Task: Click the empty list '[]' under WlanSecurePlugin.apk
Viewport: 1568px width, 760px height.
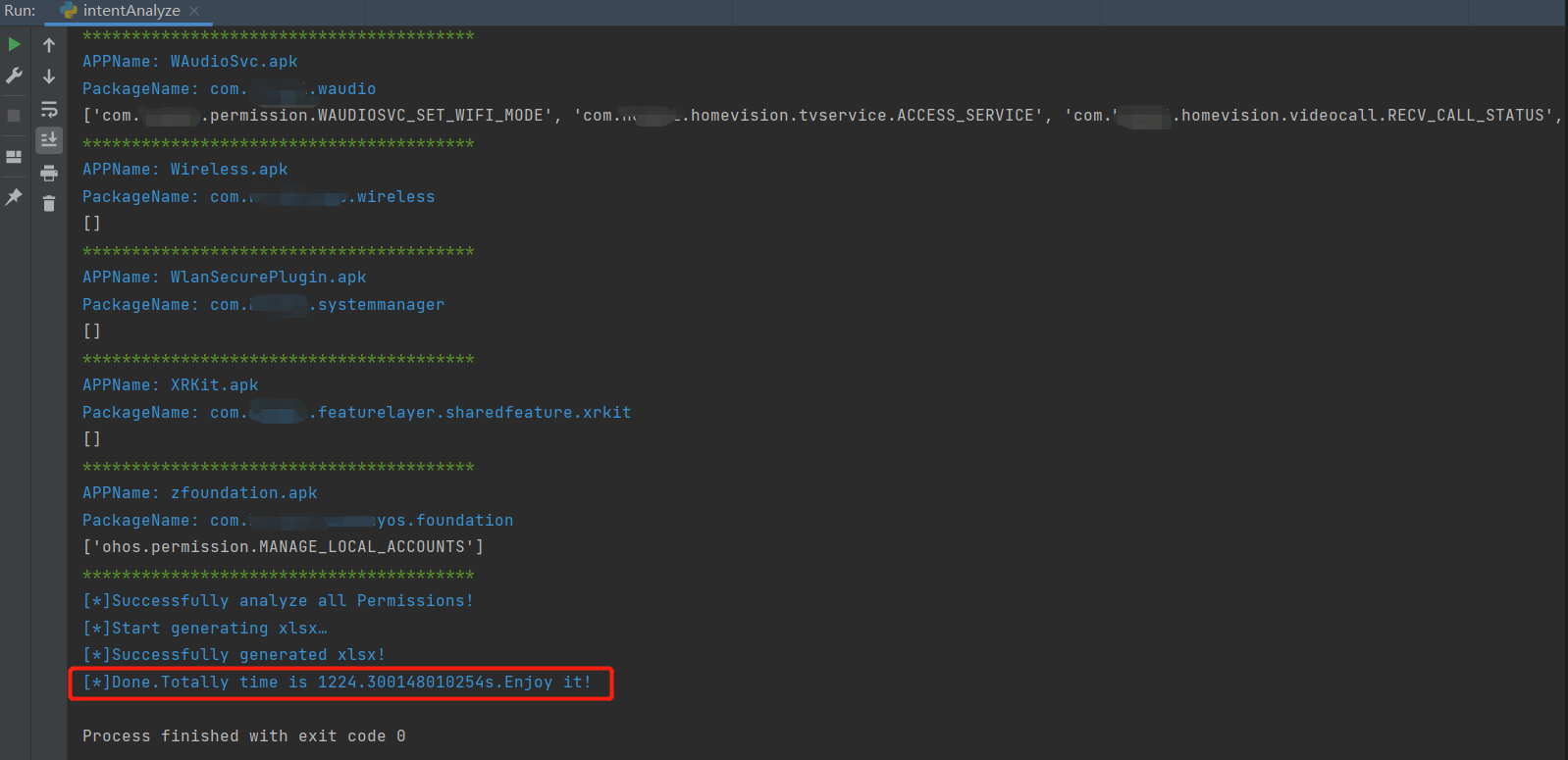Action: (x=92, y=331)
